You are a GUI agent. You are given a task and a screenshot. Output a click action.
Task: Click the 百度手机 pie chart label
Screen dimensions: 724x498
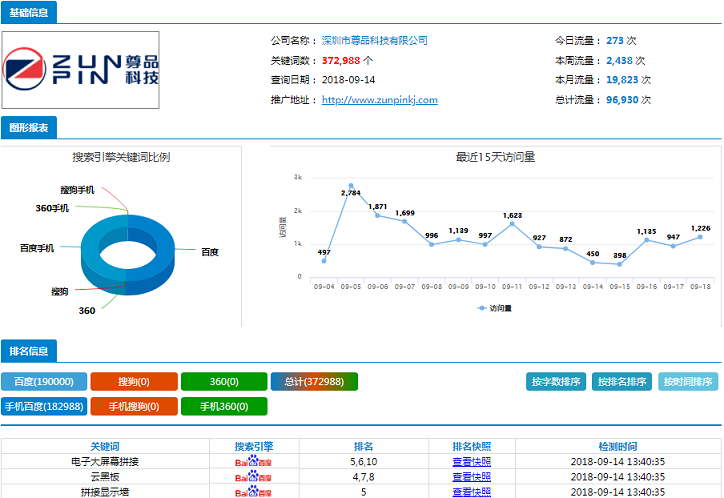(37, 248)
